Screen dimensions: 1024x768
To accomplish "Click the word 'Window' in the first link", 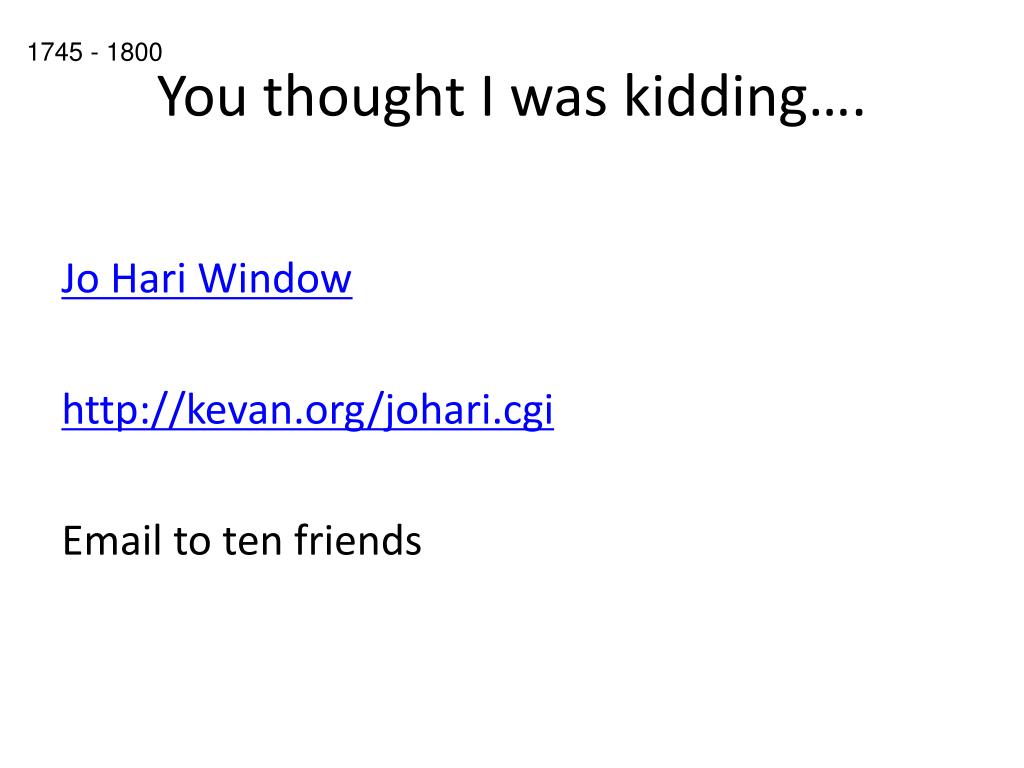I will [275, 279].
